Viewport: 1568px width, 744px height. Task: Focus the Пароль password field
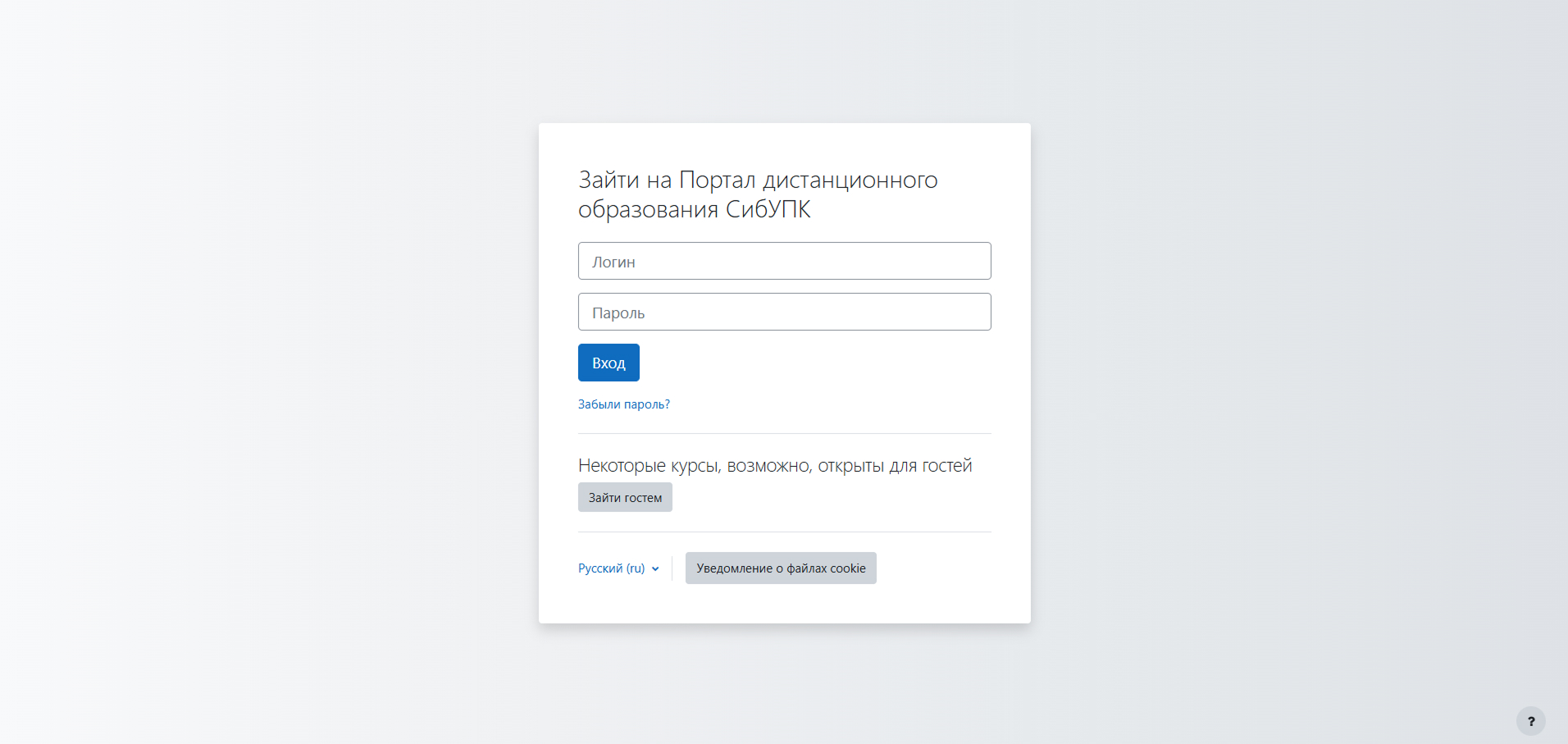point(784,312)
